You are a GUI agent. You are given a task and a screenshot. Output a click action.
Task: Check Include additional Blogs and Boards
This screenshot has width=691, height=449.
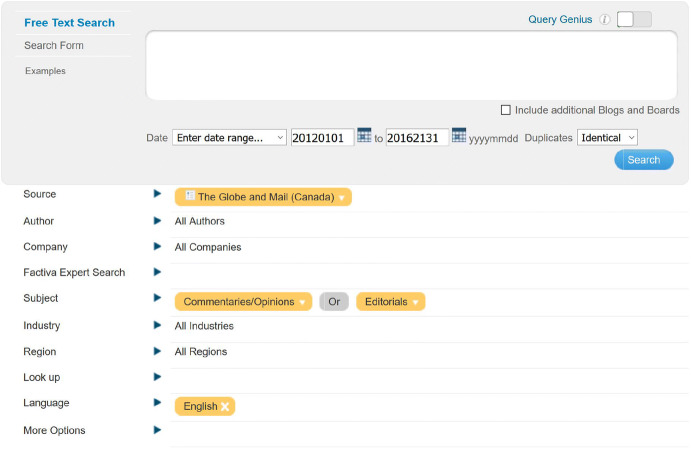click(506, 110)
